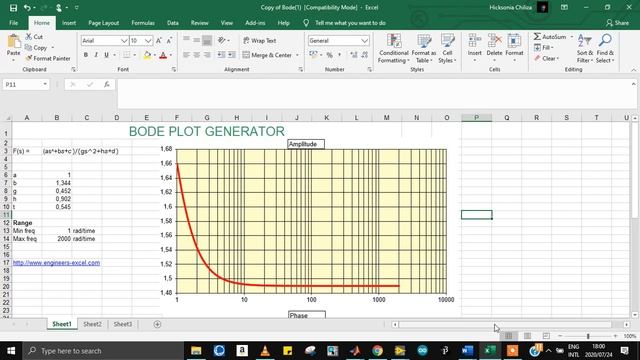
Task: Click the Paste clipboard icon
Action: point(13,41)
